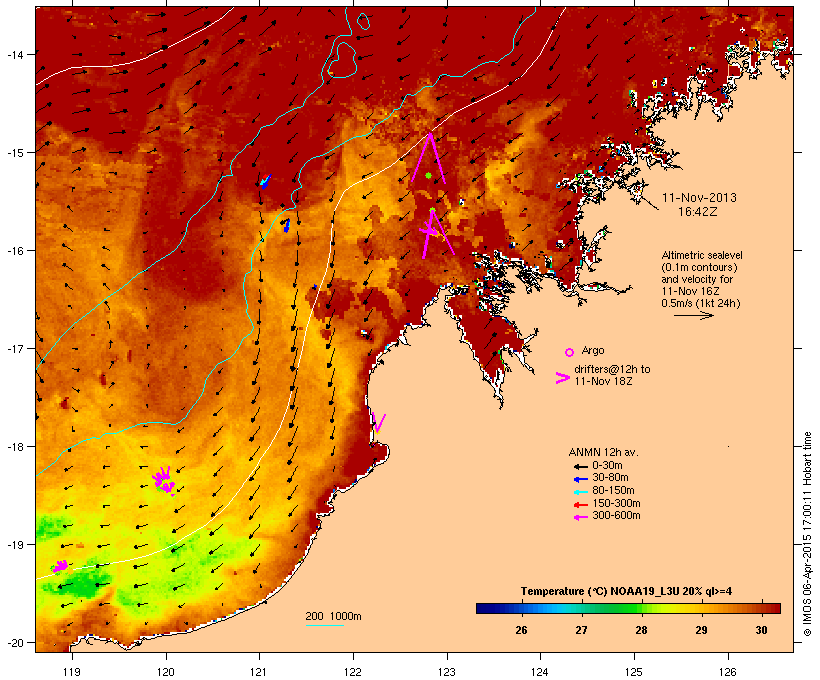Click the longitude axis label 119

pos(72,672)
